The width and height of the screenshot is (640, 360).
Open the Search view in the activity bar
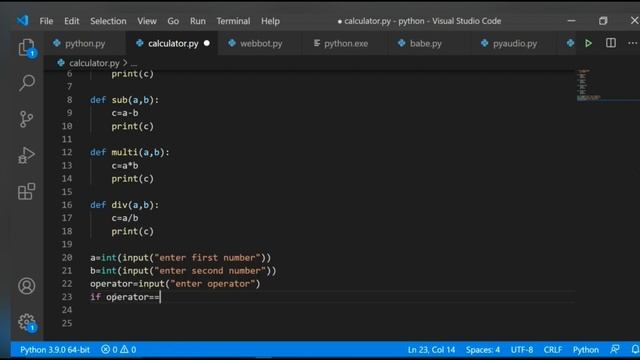click(27, 83)
